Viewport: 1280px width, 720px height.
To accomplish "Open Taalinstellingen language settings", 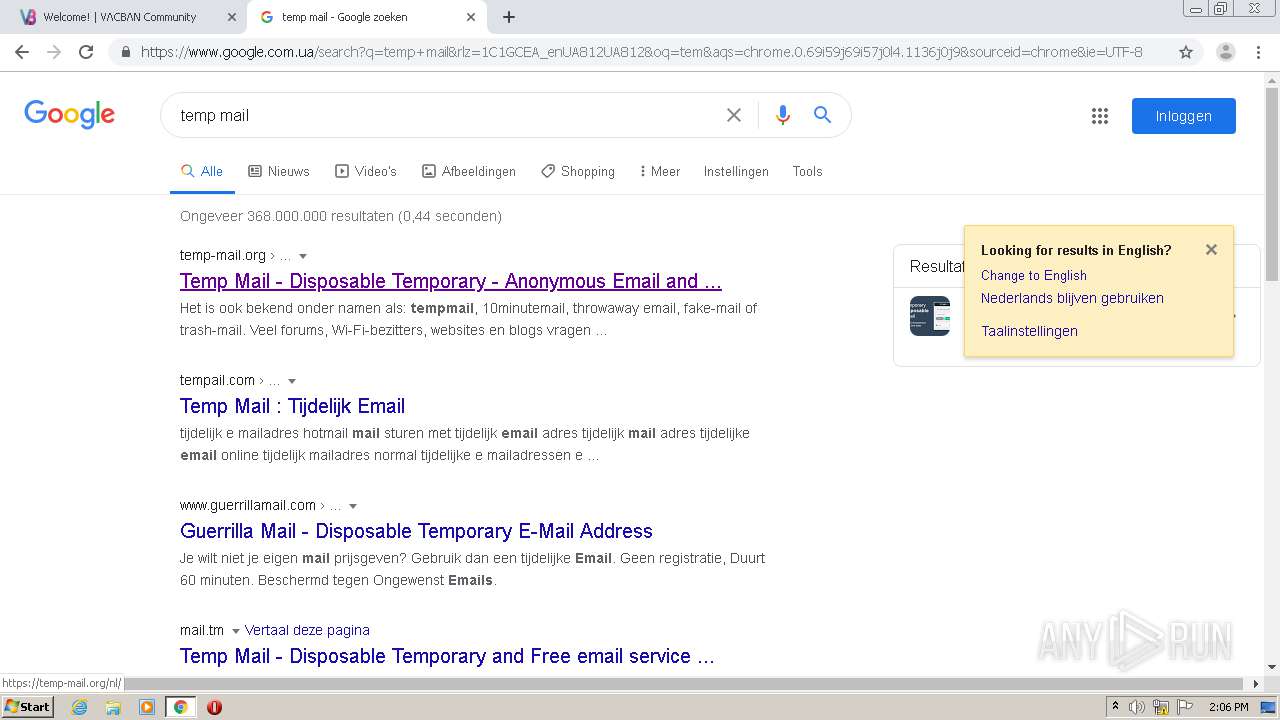I will [1029, 331].
